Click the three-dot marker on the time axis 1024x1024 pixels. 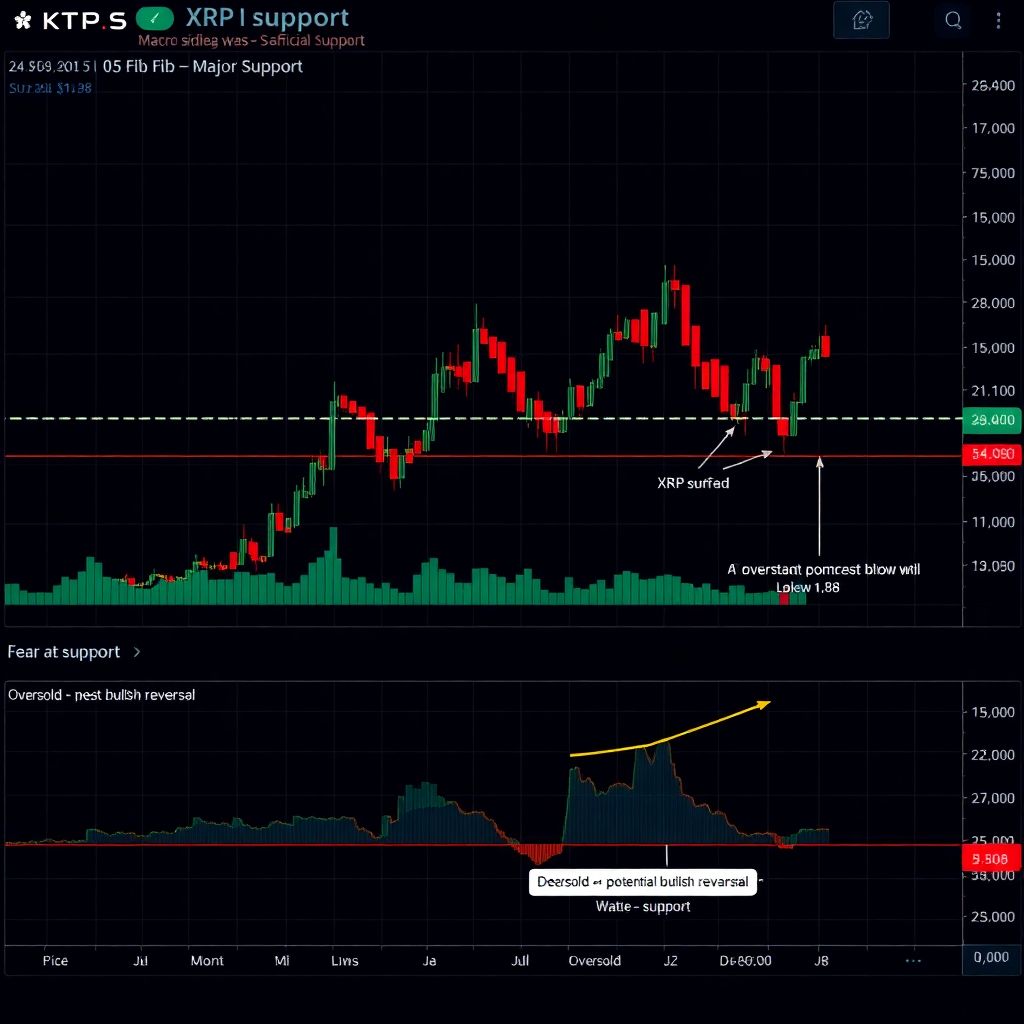click(x=913, y=960)
